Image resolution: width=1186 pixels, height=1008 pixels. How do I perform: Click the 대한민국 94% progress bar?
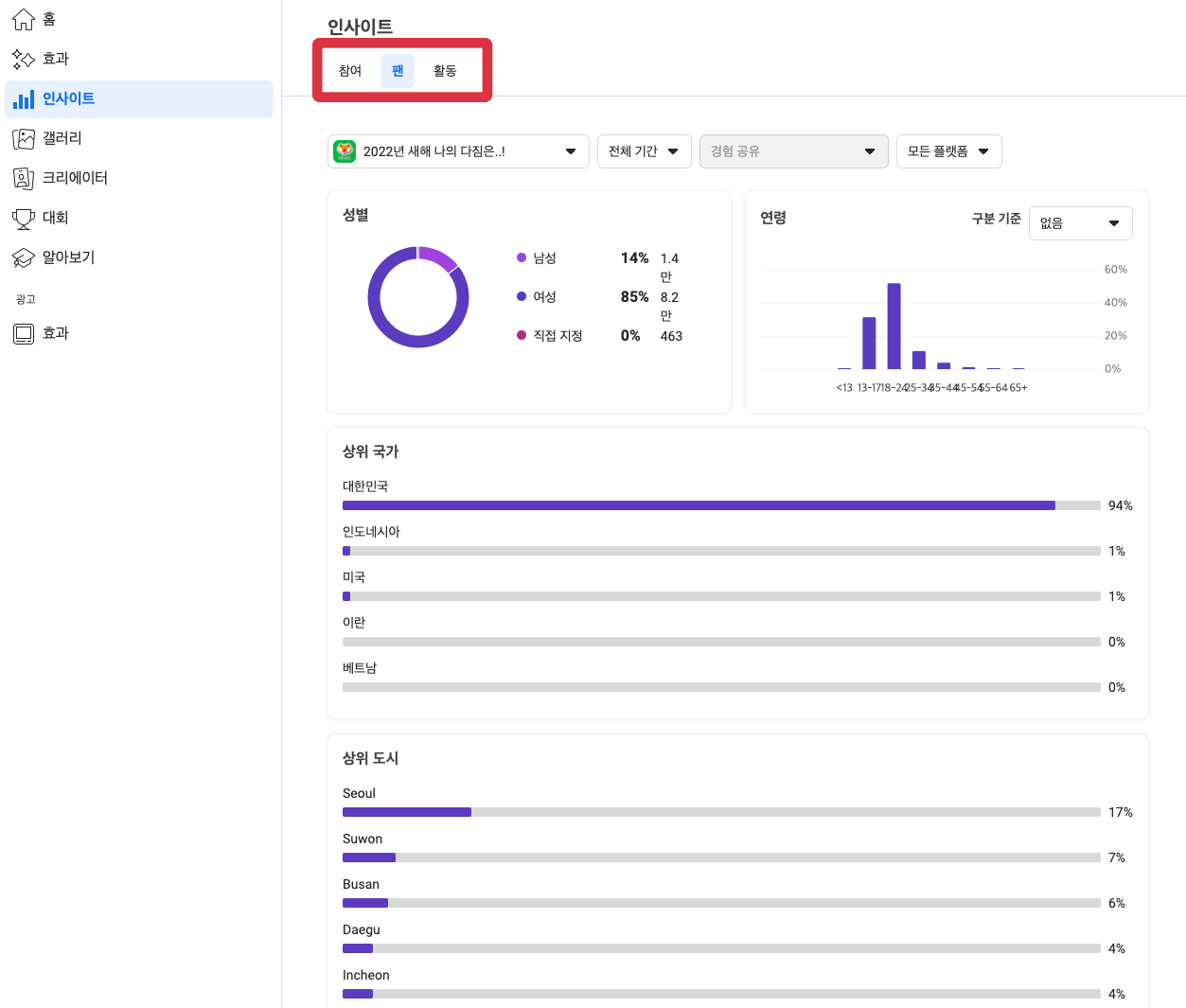[x=721, y=505]
